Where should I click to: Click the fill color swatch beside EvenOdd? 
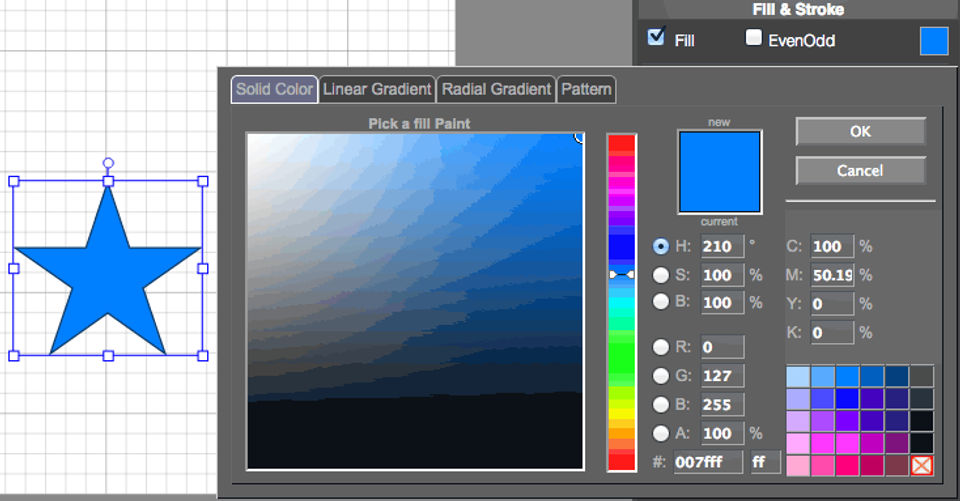934,40
